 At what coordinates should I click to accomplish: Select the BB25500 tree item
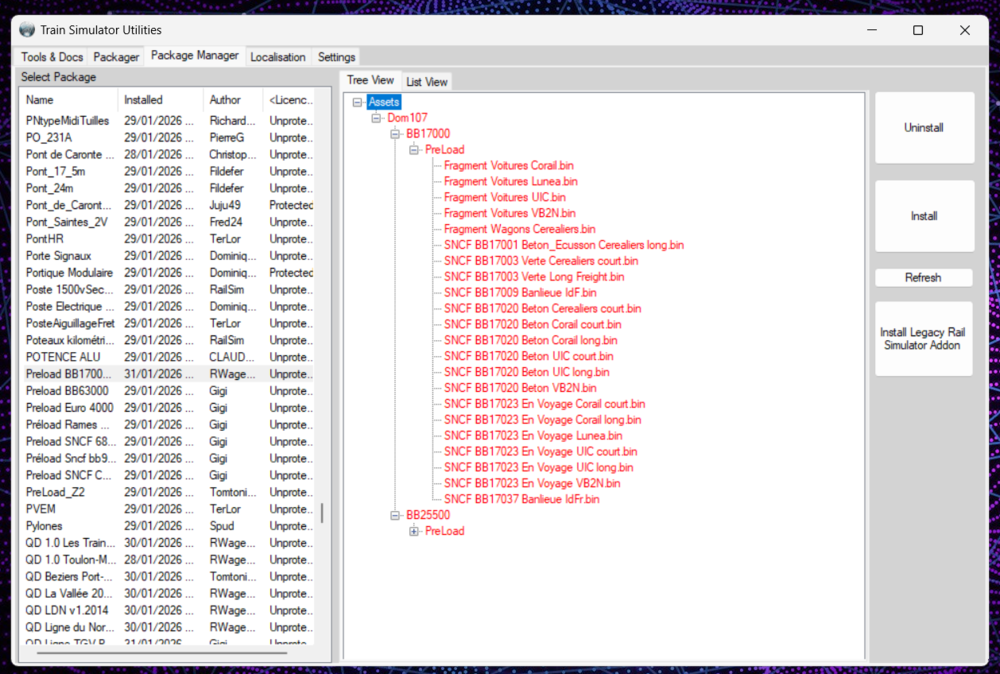pyautogui.click(x=428, y=515)
